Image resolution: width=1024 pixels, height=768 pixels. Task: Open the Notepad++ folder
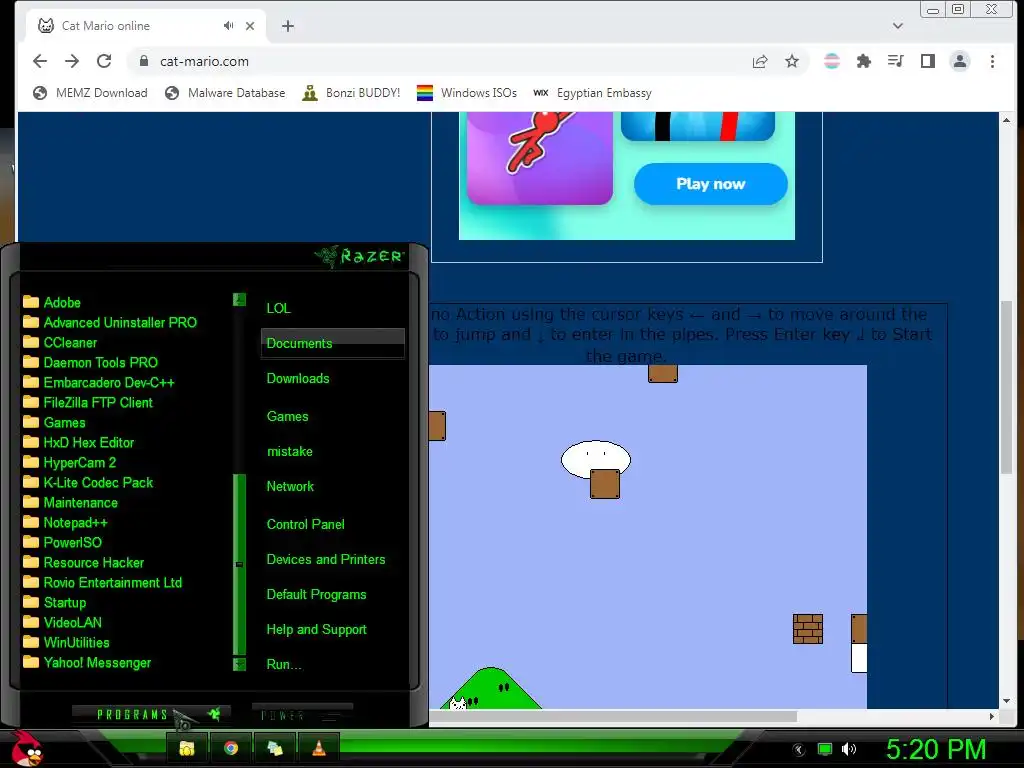tap(65, 523)
